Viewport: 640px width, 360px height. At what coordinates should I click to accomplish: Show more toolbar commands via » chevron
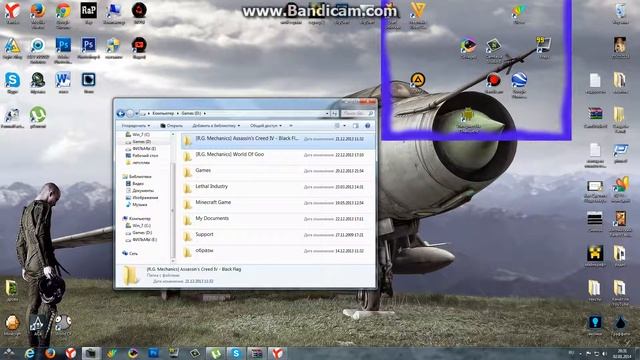coord(291,126)
